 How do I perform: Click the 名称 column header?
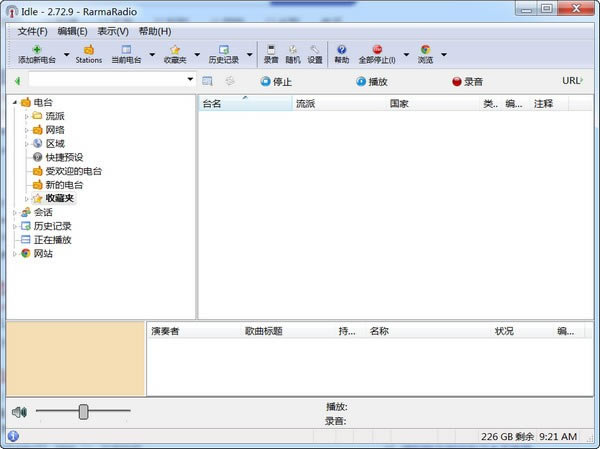click(x=427, y=331)
